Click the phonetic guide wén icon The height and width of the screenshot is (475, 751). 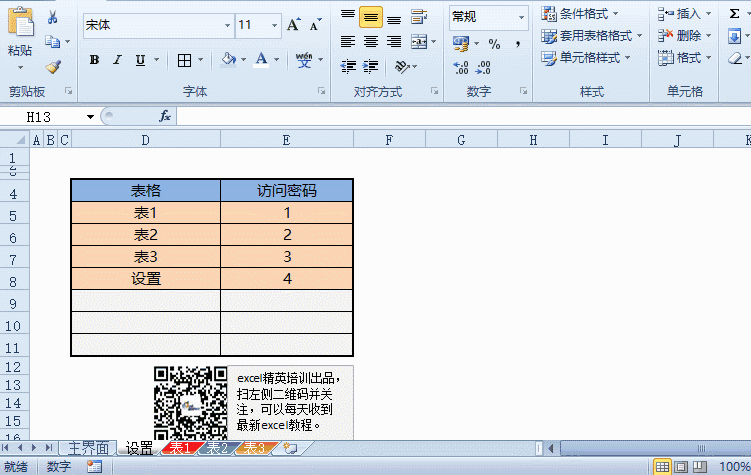304,60
